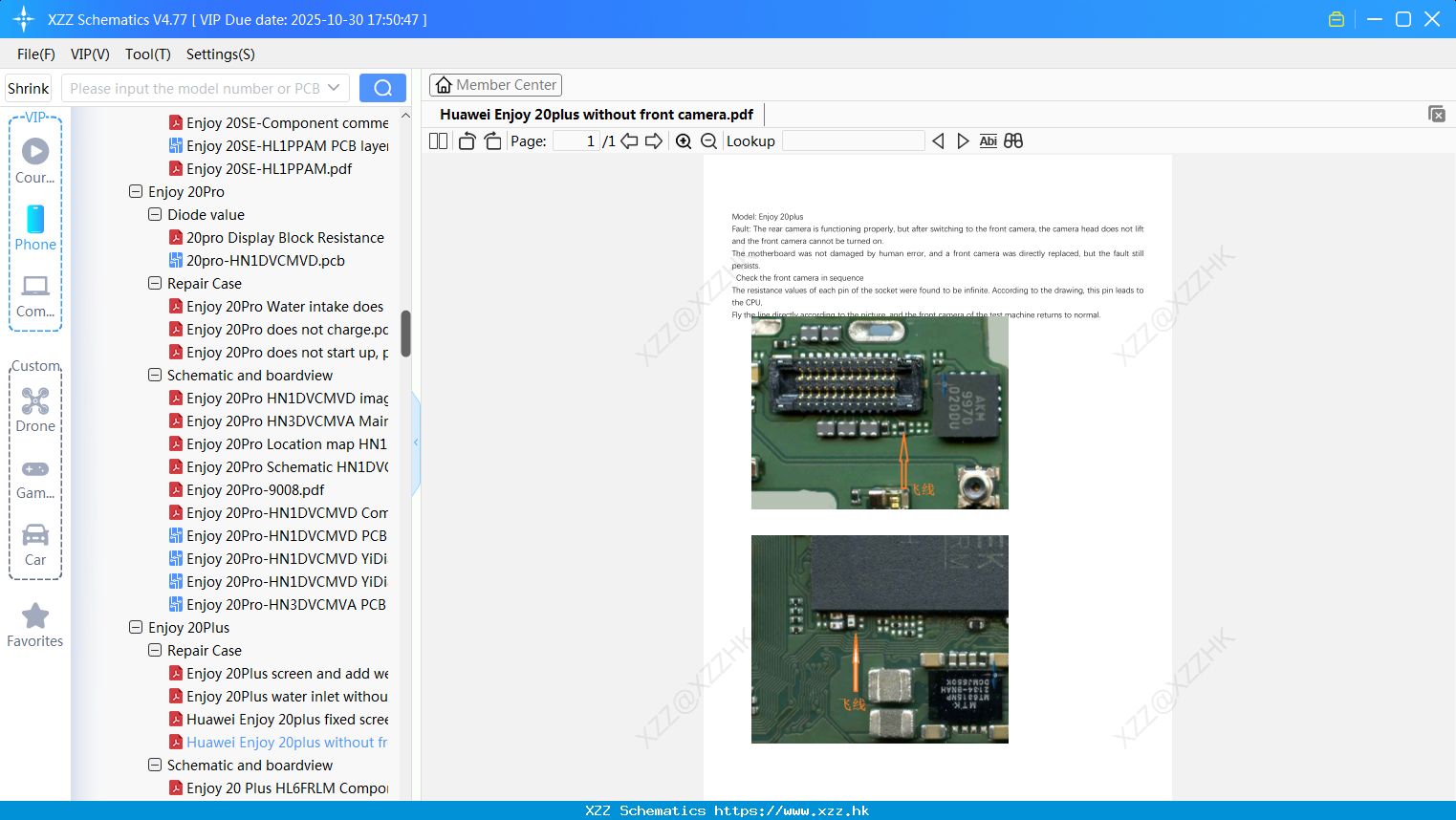
Task: Collapse Schematic and boardview under Enjoy 20Pro
Action: [155, 375]
